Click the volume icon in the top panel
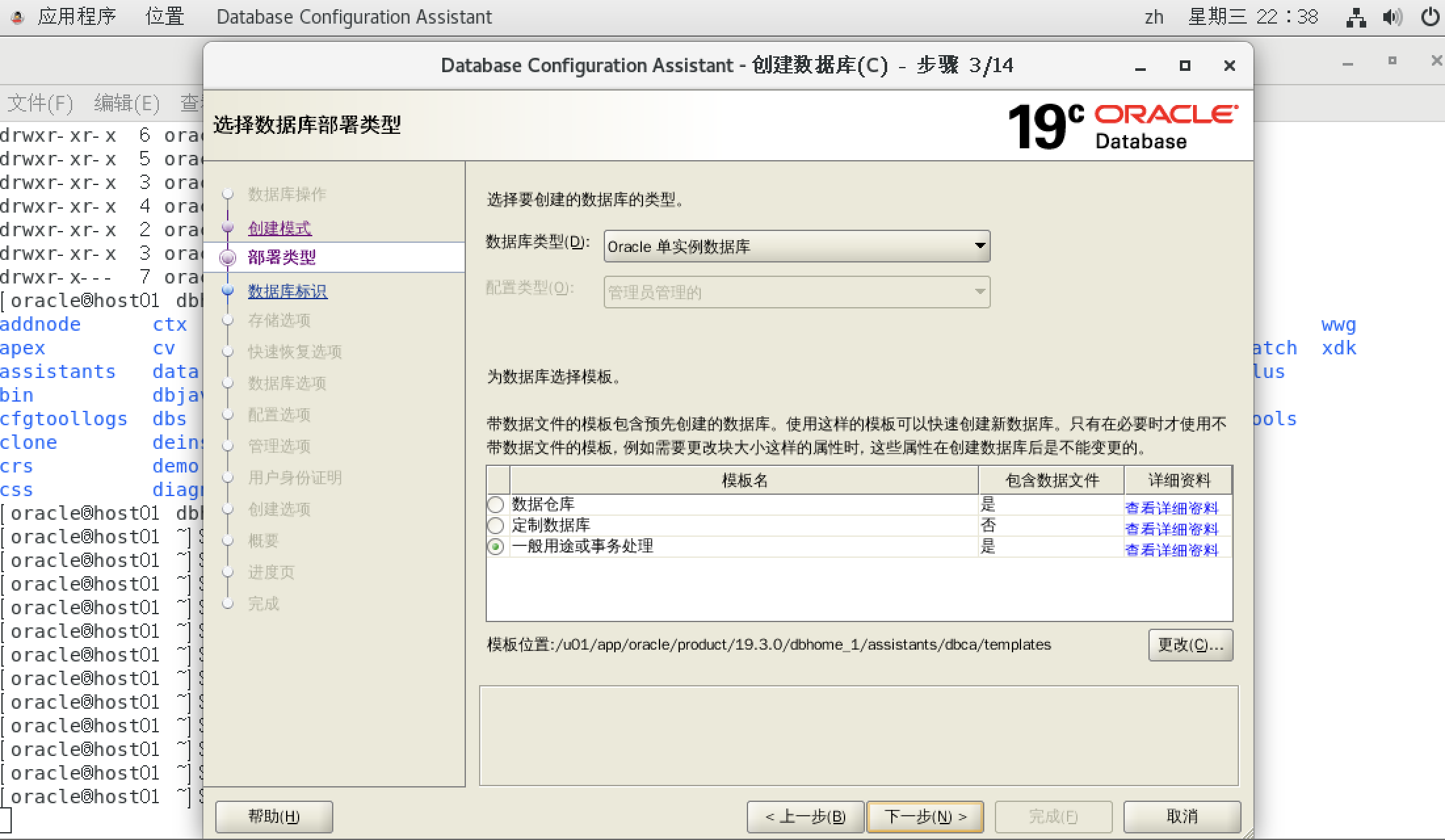This screenshot has height=840, width=1445. tap(1393, 16)
